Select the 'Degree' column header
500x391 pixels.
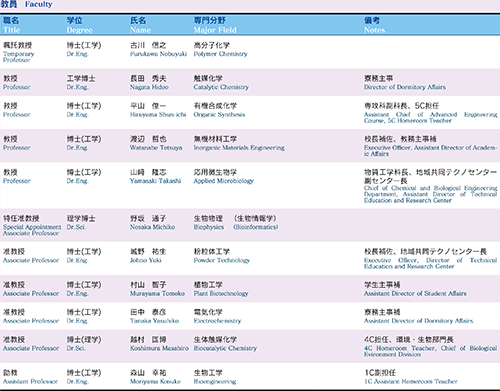point(79,30)
